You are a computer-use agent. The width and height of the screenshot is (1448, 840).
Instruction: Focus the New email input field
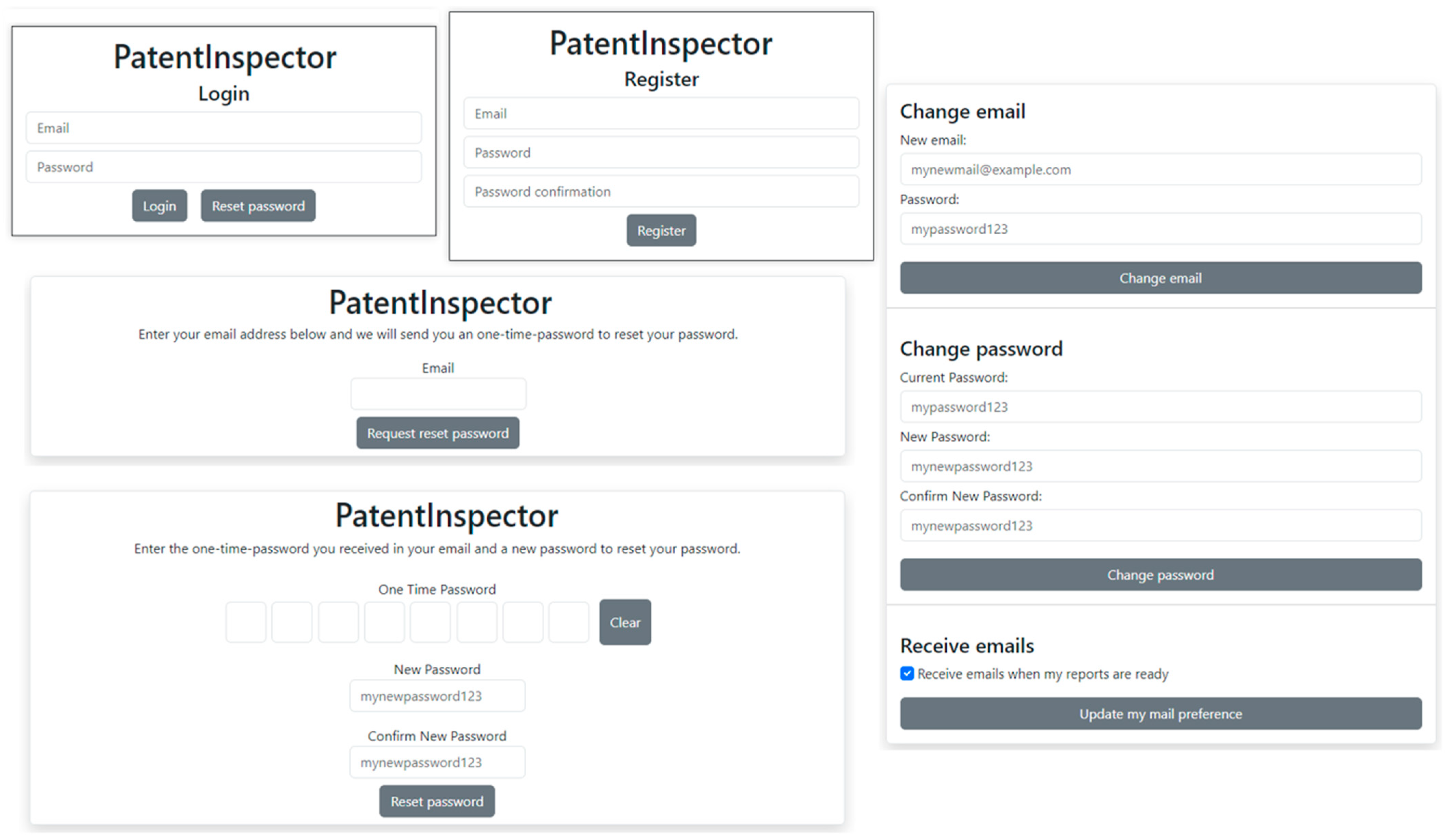pos(1160,169)
